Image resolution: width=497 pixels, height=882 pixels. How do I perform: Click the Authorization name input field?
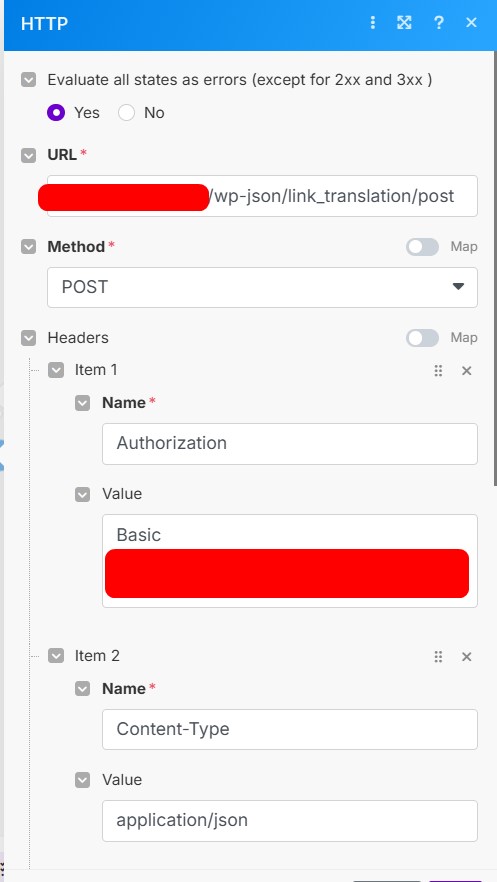(x=290, y=444)
